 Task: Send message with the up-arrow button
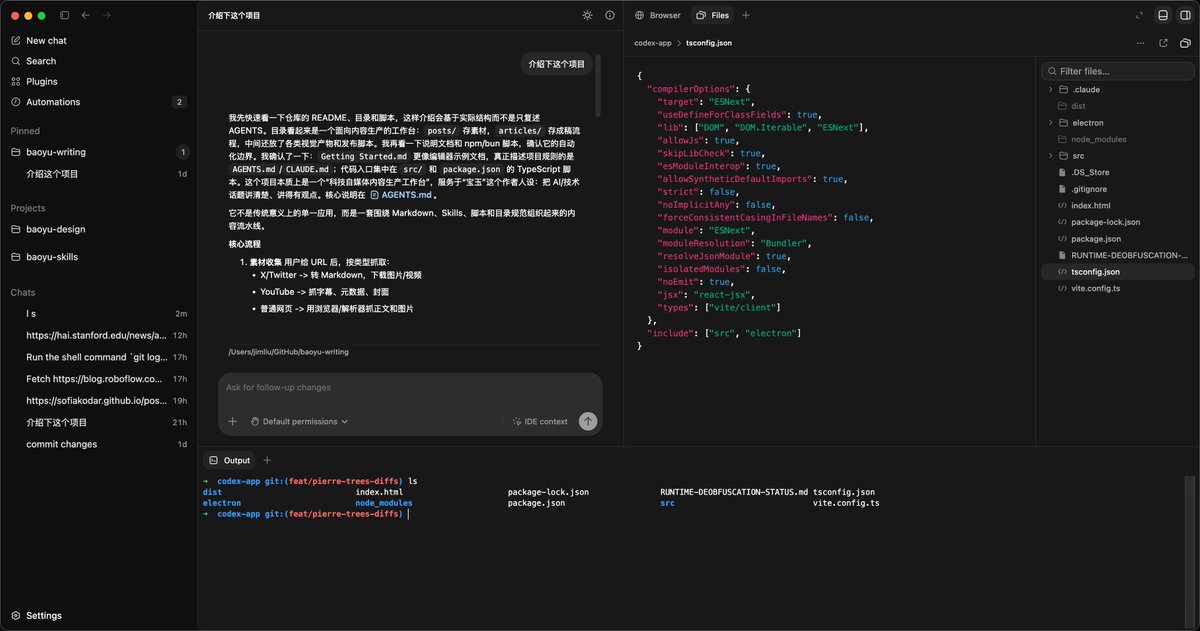pos(588,422)
